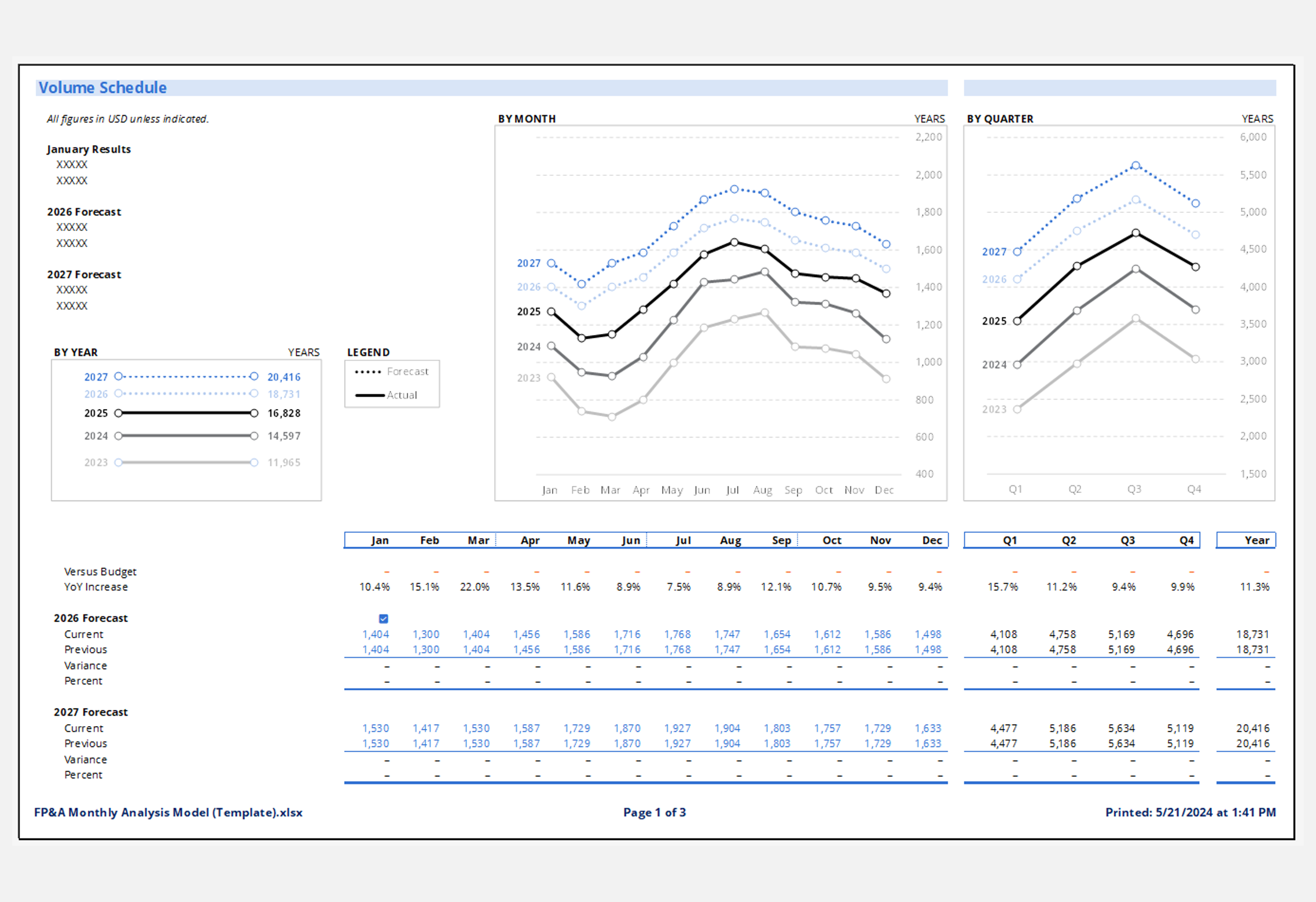Click the Jan column header

[x=380, y=540]
